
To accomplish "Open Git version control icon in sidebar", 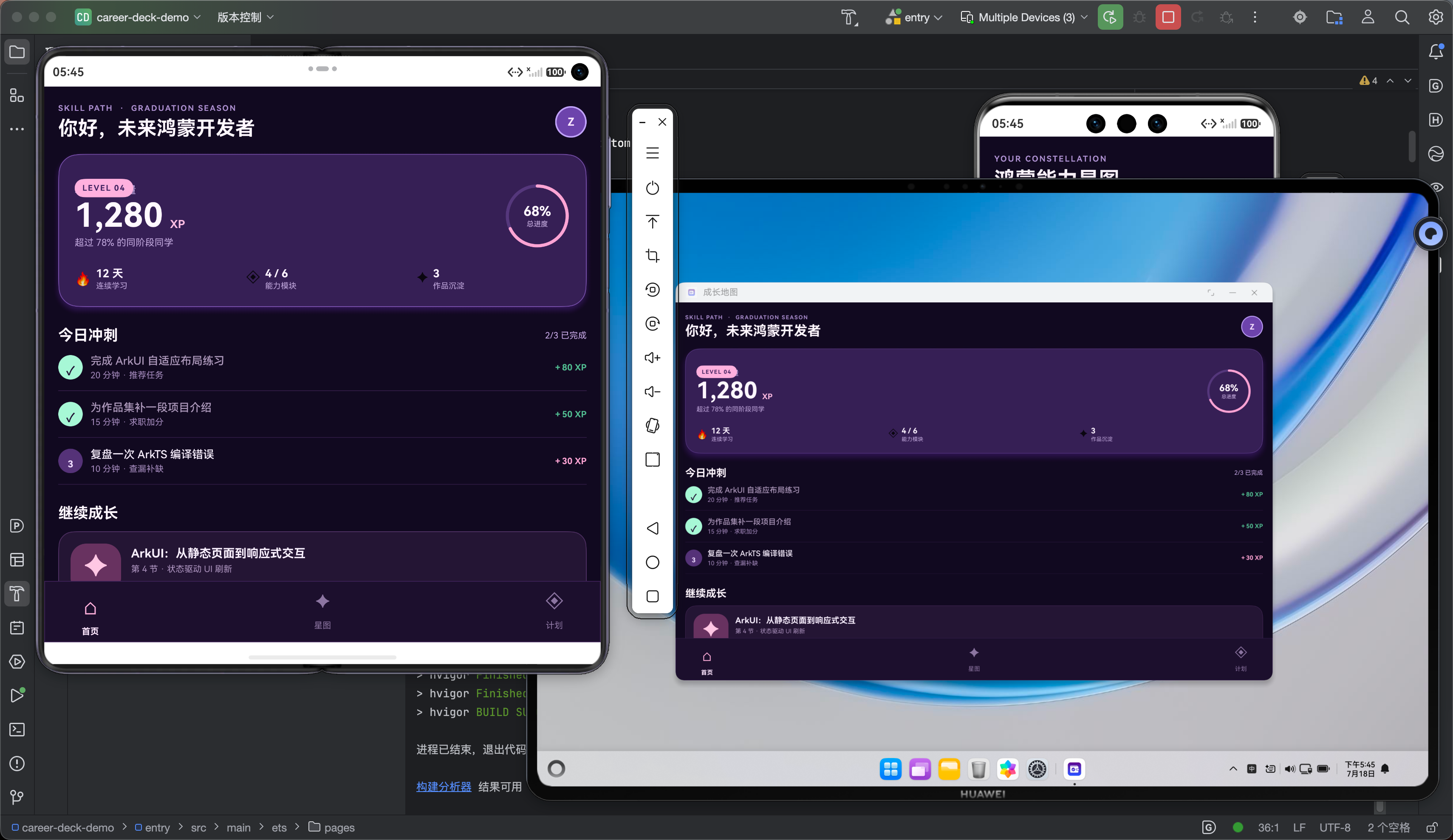I will (17, 798).
